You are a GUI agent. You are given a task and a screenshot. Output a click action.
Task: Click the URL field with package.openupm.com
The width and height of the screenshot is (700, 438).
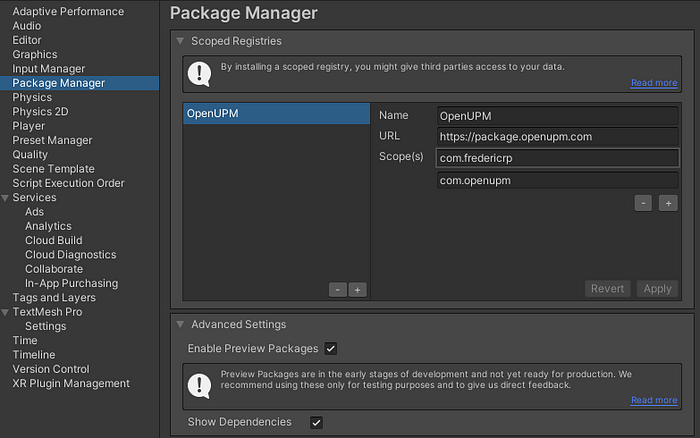[x=558, y=137]
